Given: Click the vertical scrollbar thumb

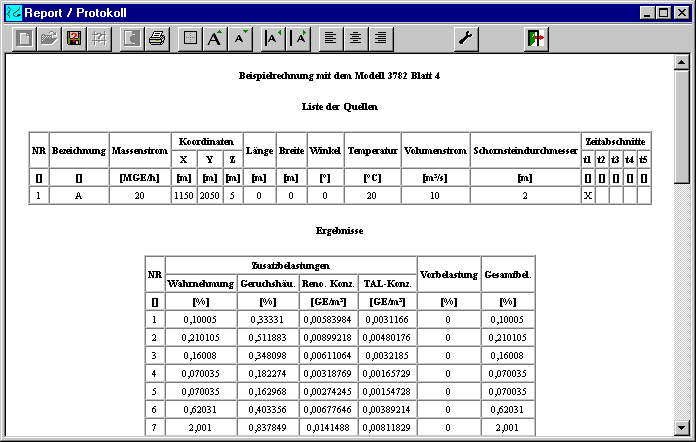Looking at the screenshot, I should (681, 126).
